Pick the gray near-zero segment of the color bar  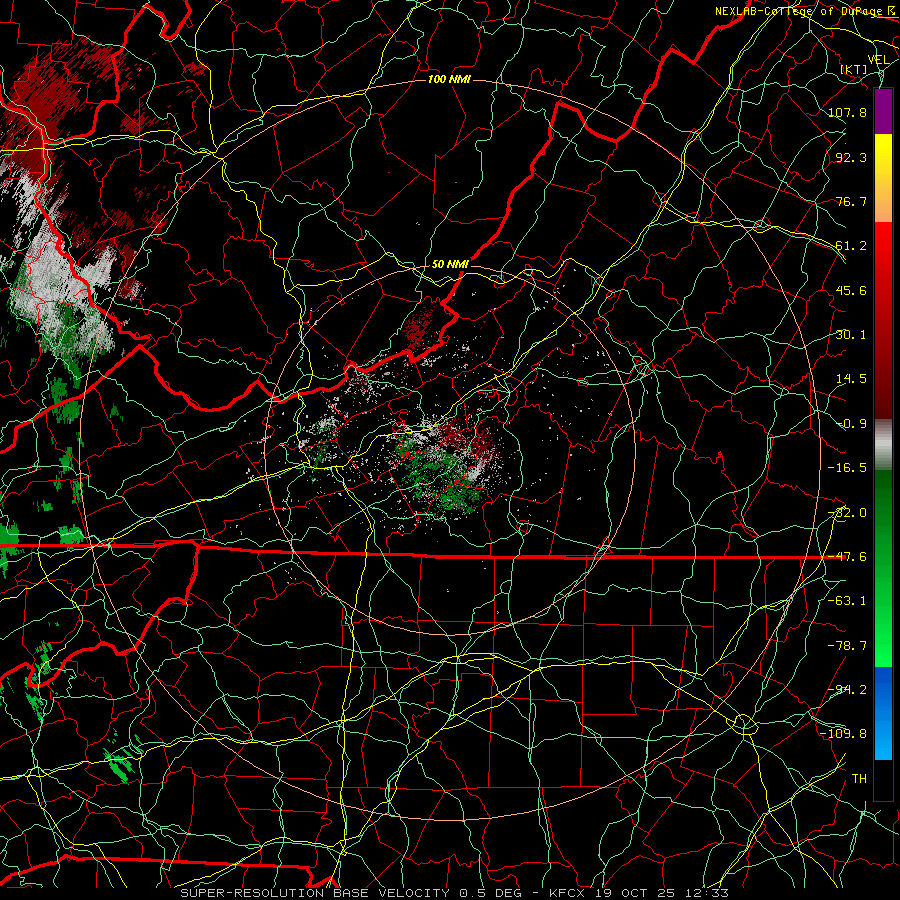883,445
